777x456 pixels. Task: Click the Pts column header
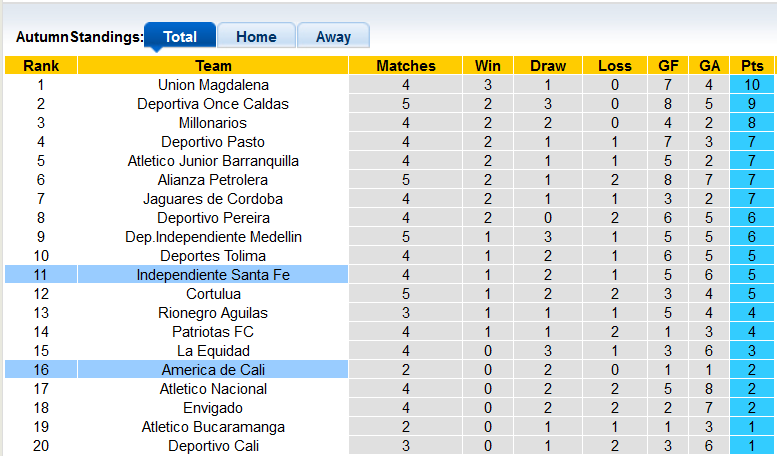tap(752, 66)
